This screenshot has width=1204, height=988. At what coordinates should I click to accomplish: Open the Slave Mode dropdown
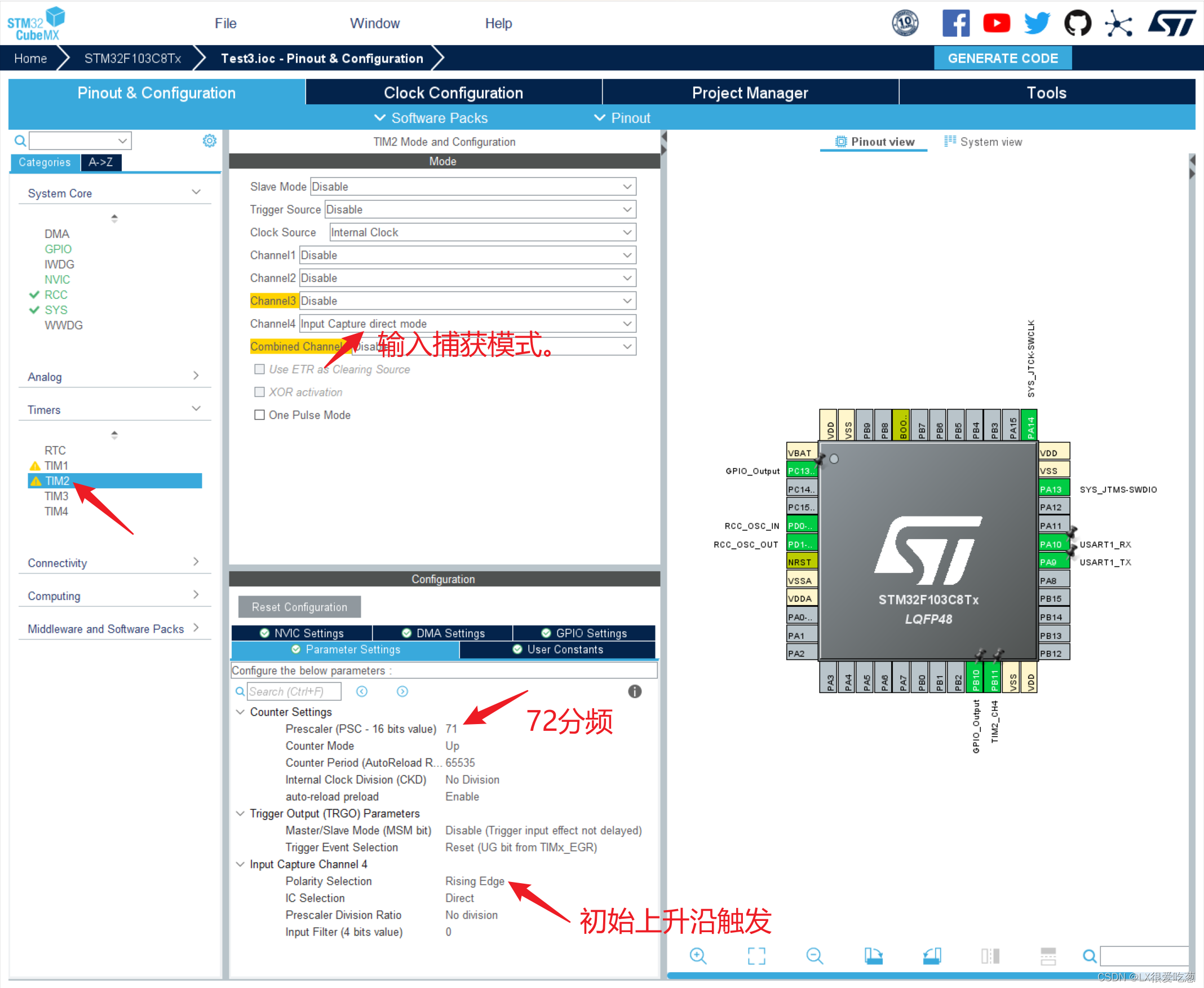coord(473,187)
